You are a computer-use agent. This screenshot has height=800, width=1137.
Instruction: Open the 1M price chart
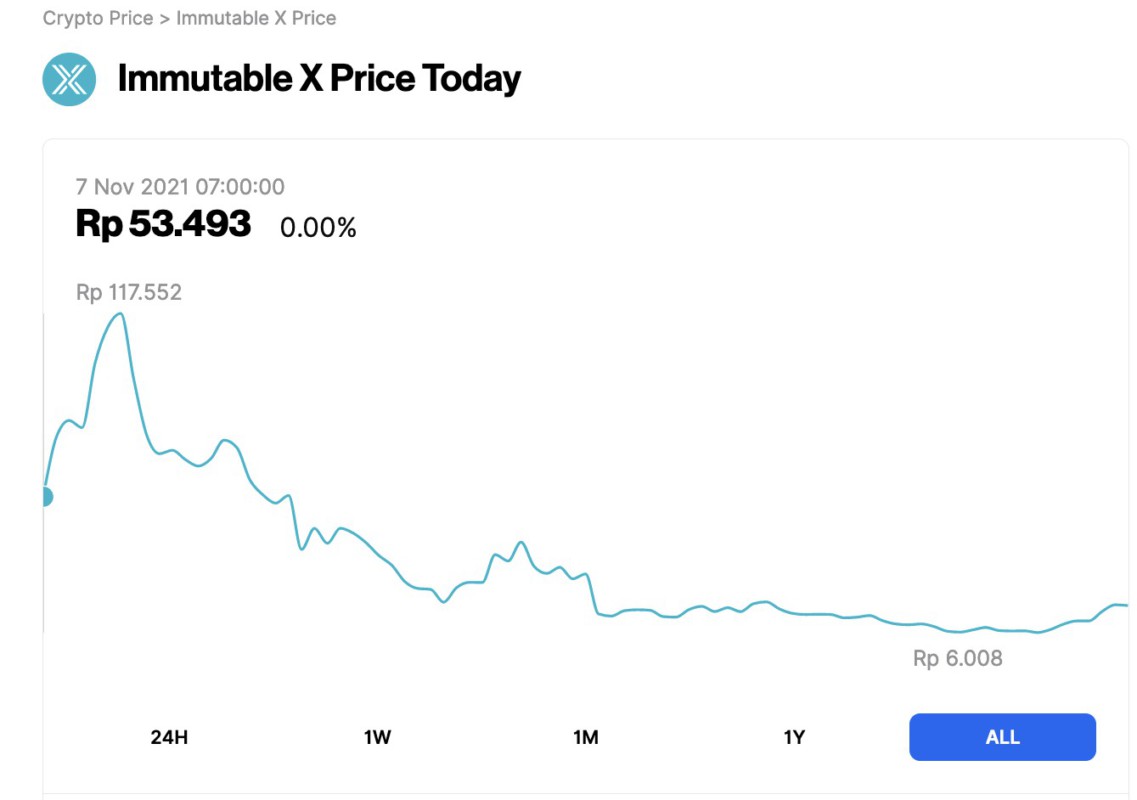[586, 736]
